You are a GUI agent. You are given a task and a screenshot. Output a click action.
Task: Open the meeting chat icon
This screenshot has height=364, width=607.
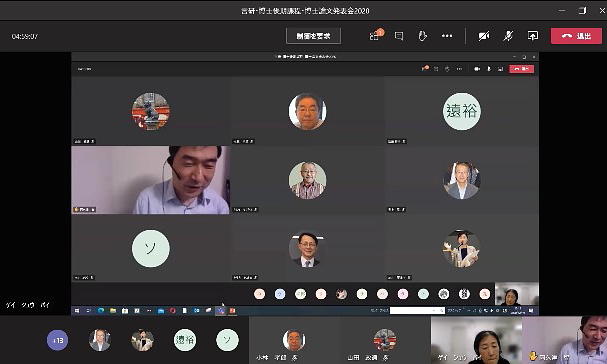pyautogui.click(x=399, y=36)
